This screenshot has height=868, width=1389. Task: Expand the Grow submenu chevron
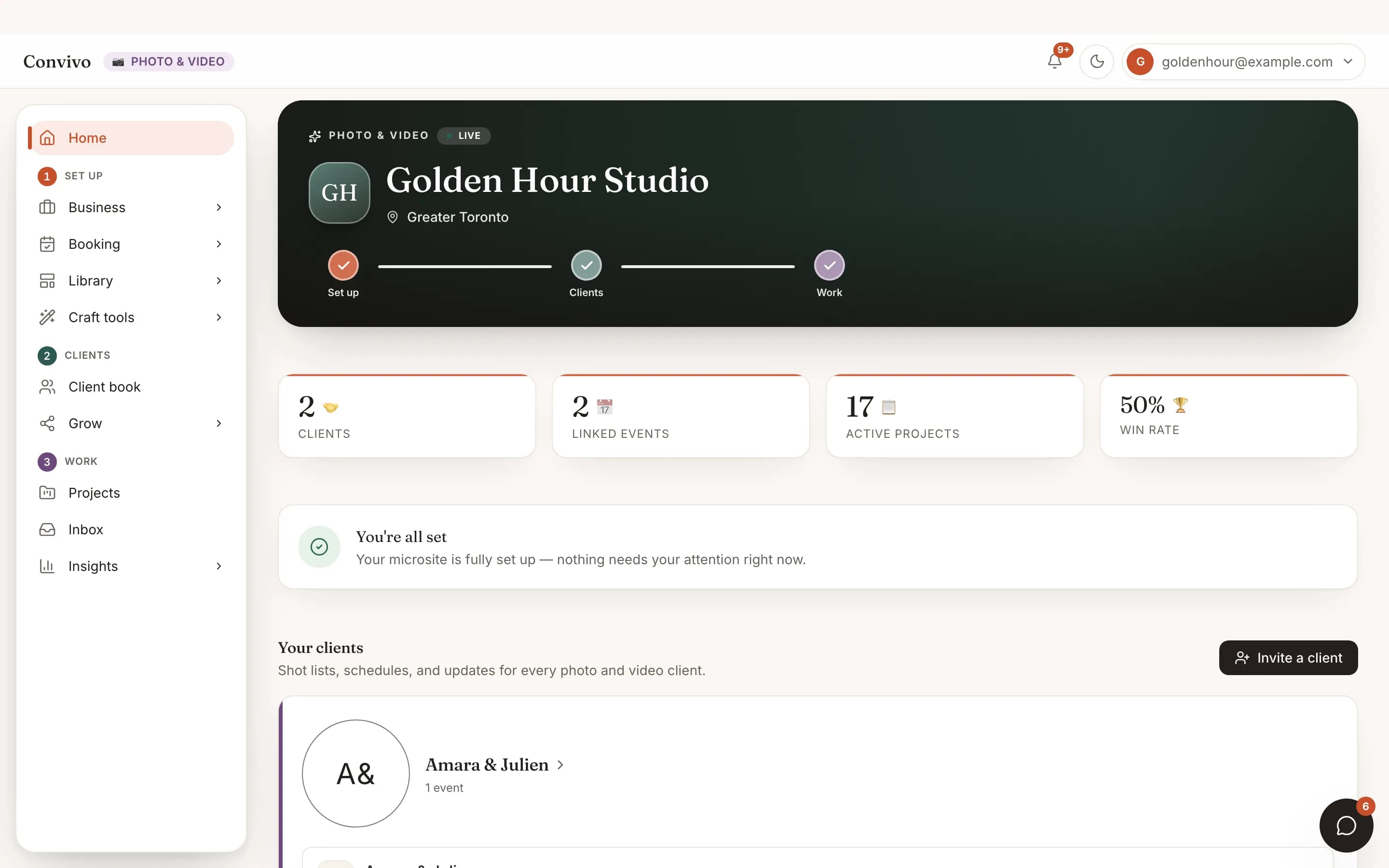pos(218,424)
